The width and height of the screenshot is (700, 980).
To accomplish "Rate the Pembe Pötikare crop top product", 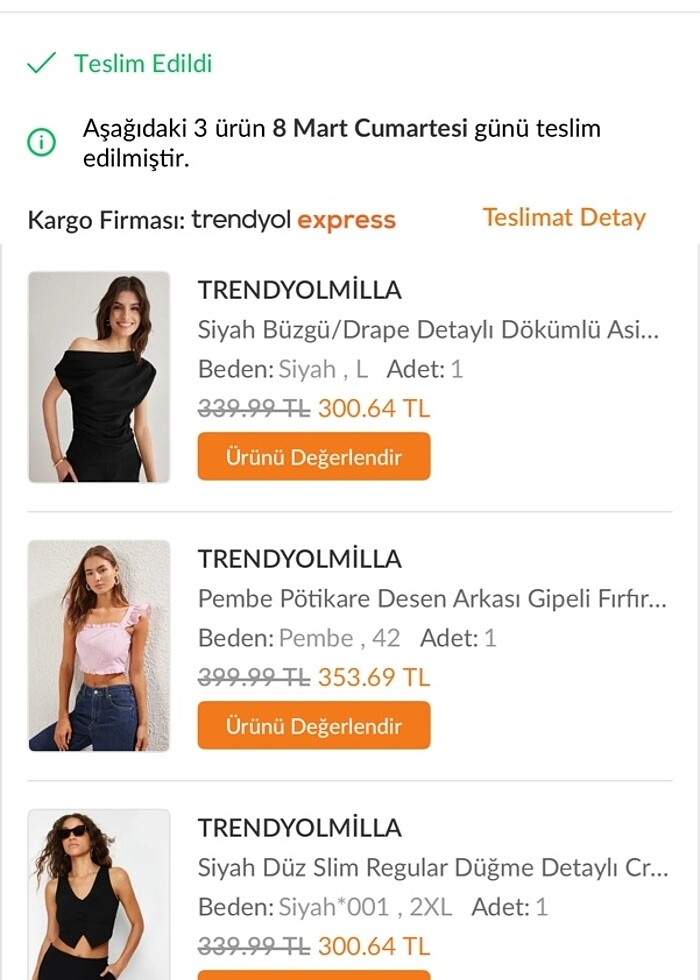I will (x=313, y=726).
